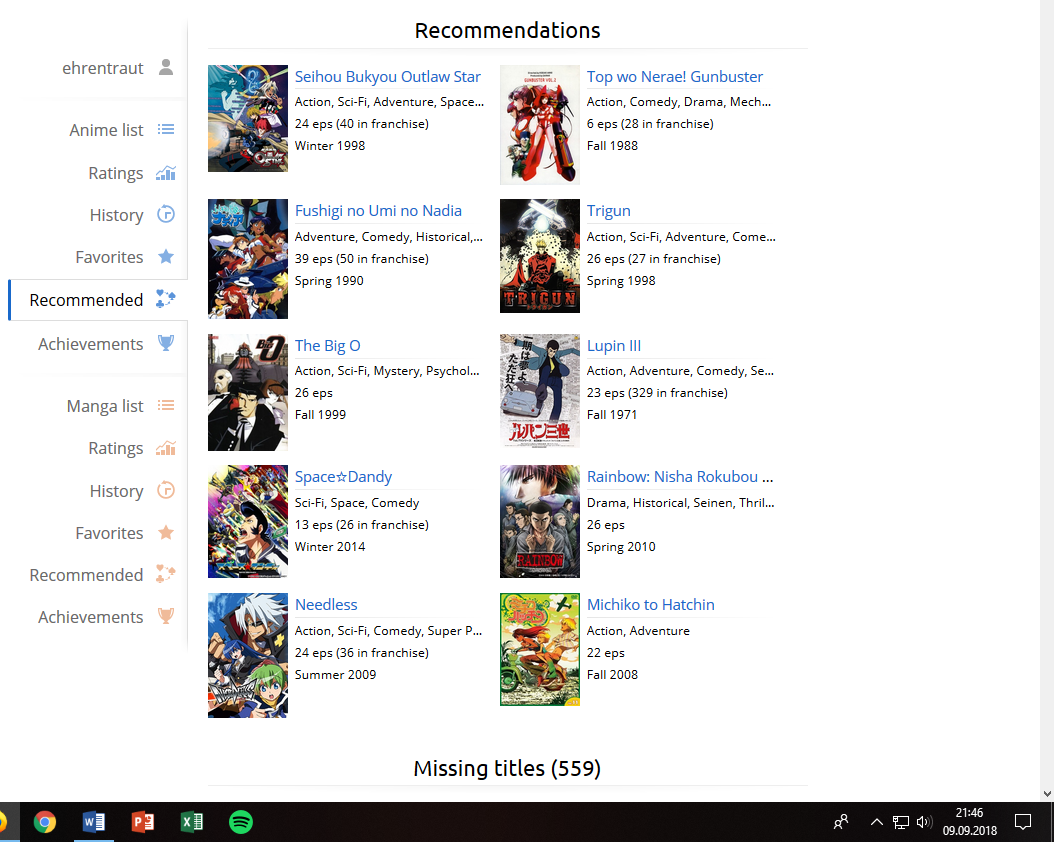This screenshot has height=842, width=1054.
Task: Click the orange manga Favorites star icon
Action: point(166,532)
